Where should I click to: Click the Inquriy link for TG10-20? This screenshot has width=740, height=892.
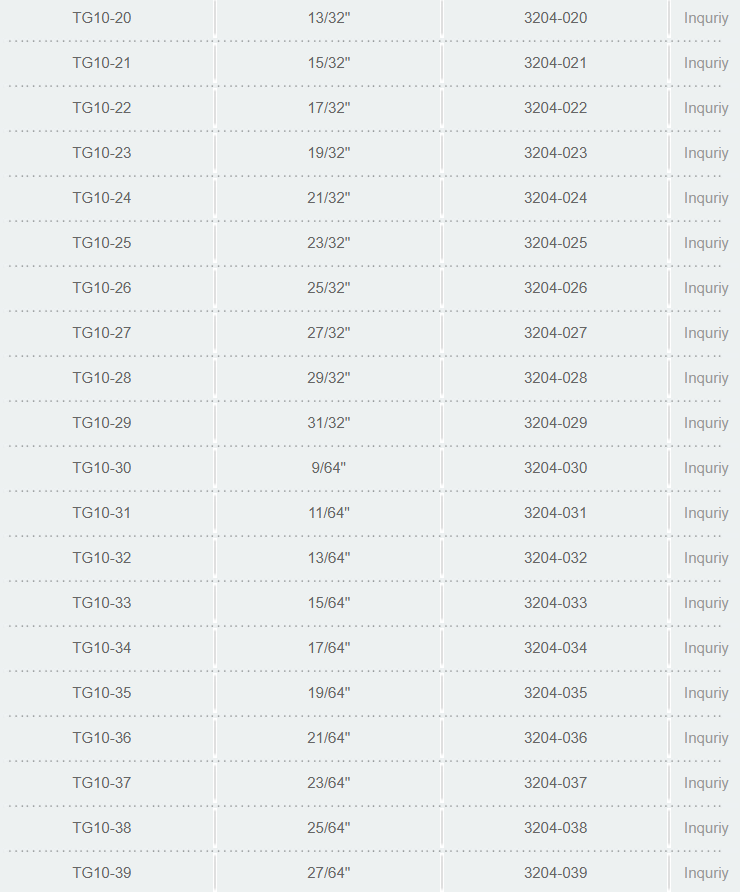click(x=705, y=18)
